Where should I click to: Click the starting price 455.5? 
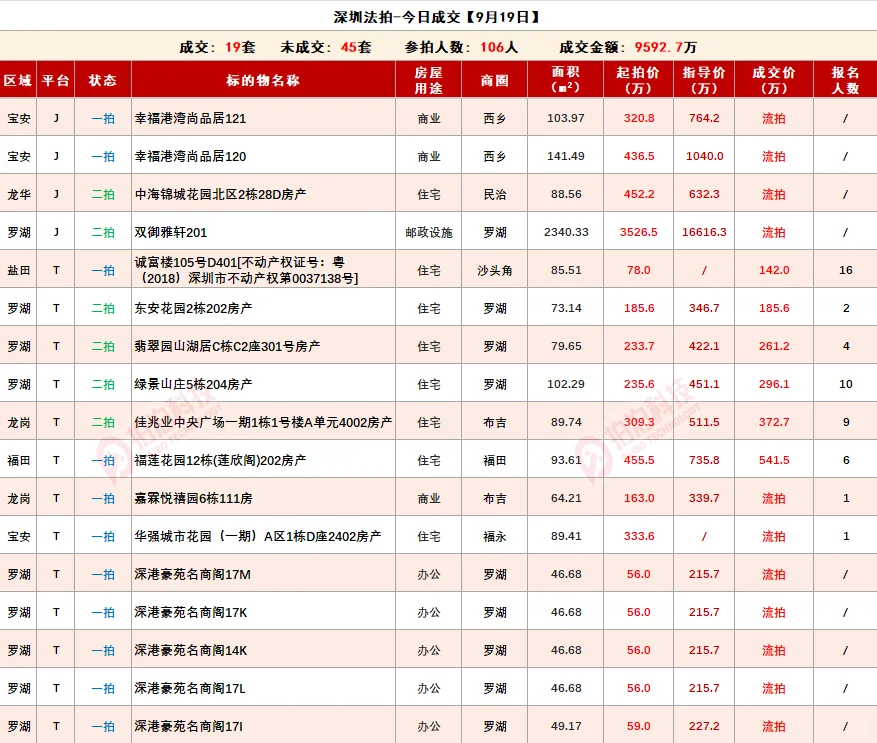tap(639, 460)
